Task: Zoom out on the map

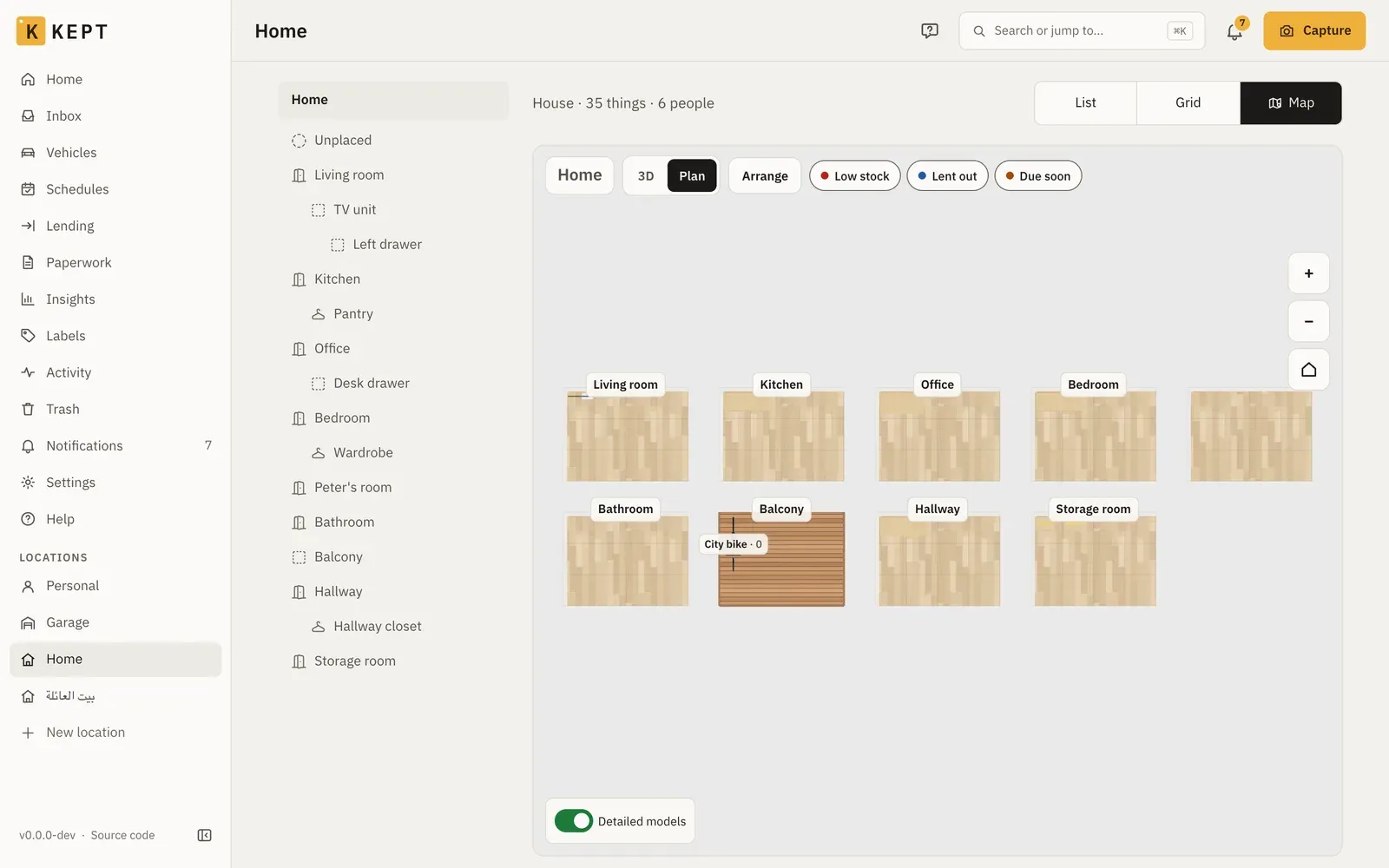Action: [1308, 321]
